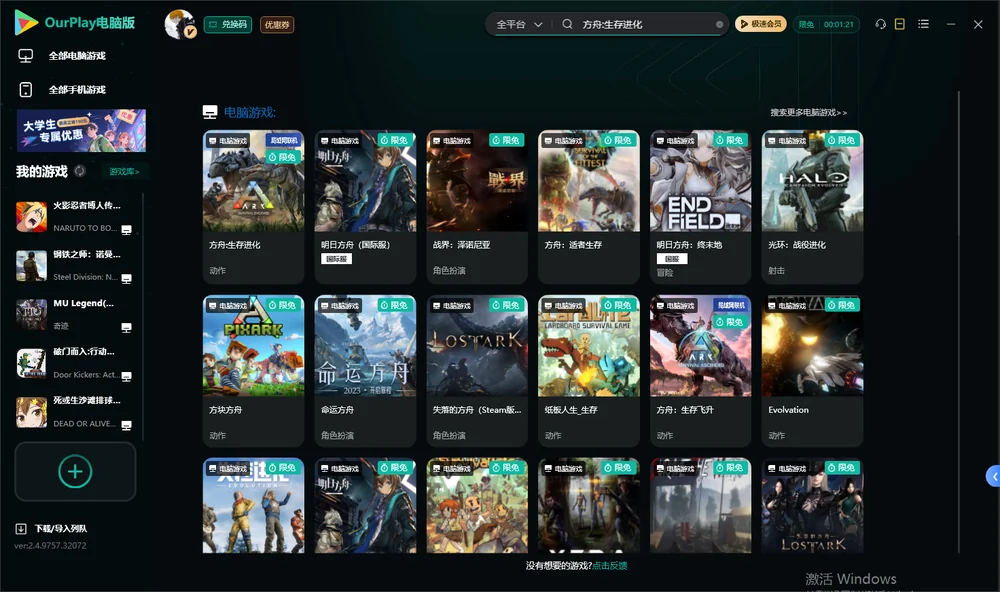The height and width of the screenshot is (592, 1000).
Task: Open MU Legend in my games
Action: (x=77, y=314)
